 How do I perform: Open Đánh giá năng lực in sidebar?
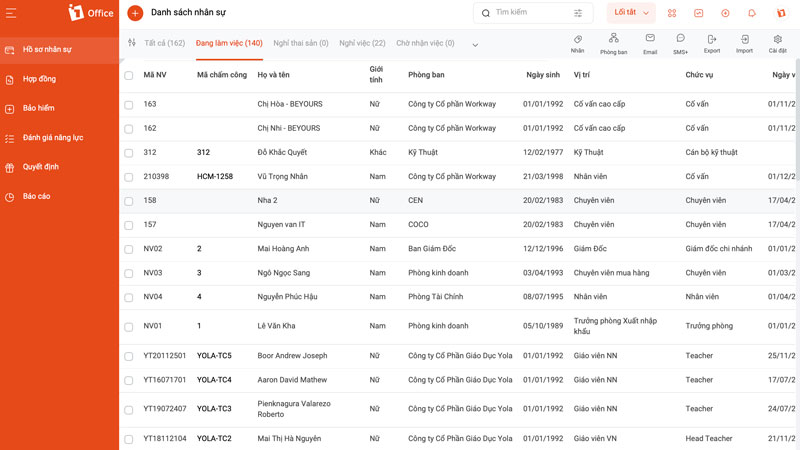pyautogui.click(x=59, y=138)
